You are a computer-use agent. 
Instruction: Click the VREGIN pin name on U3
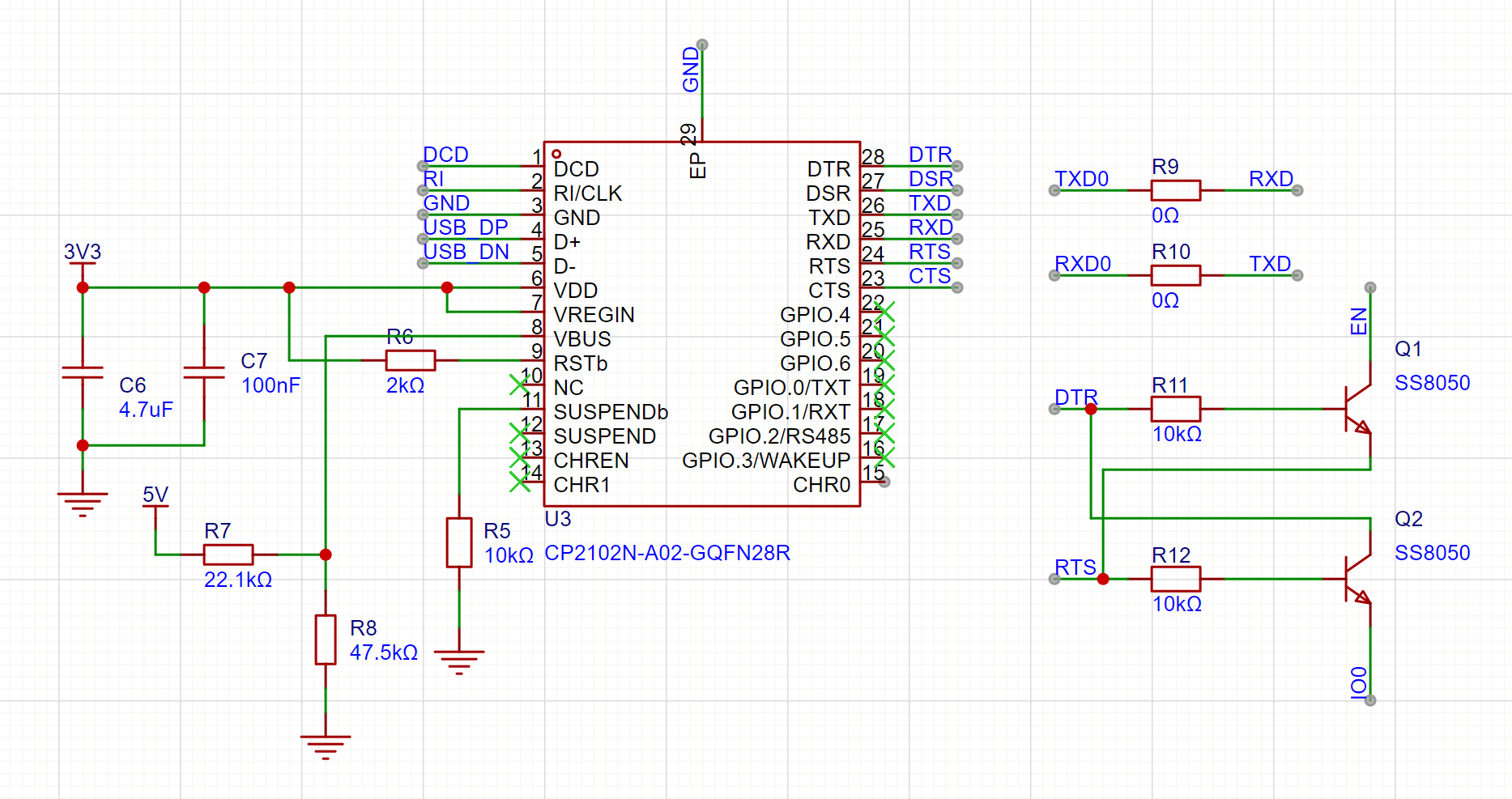[594, 315]
